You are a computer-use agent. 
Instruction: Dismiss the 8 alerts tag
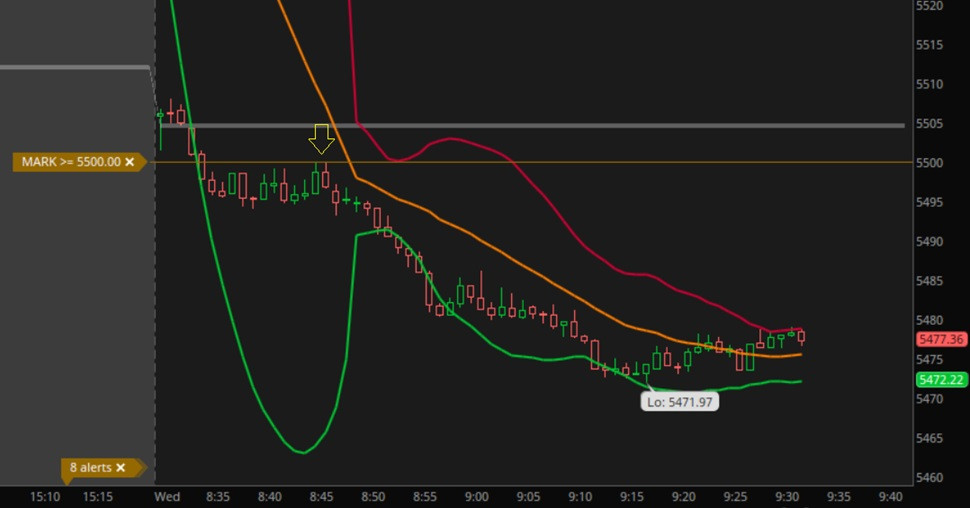coord(121,468)
